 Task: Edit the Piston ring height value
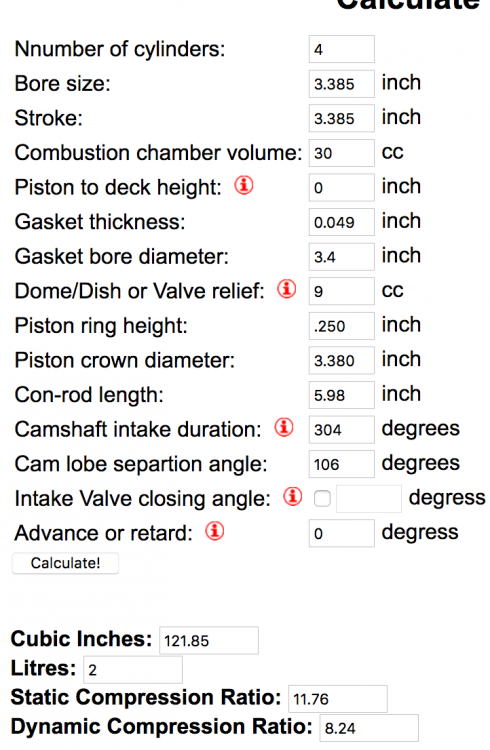[x=342, y=326]
